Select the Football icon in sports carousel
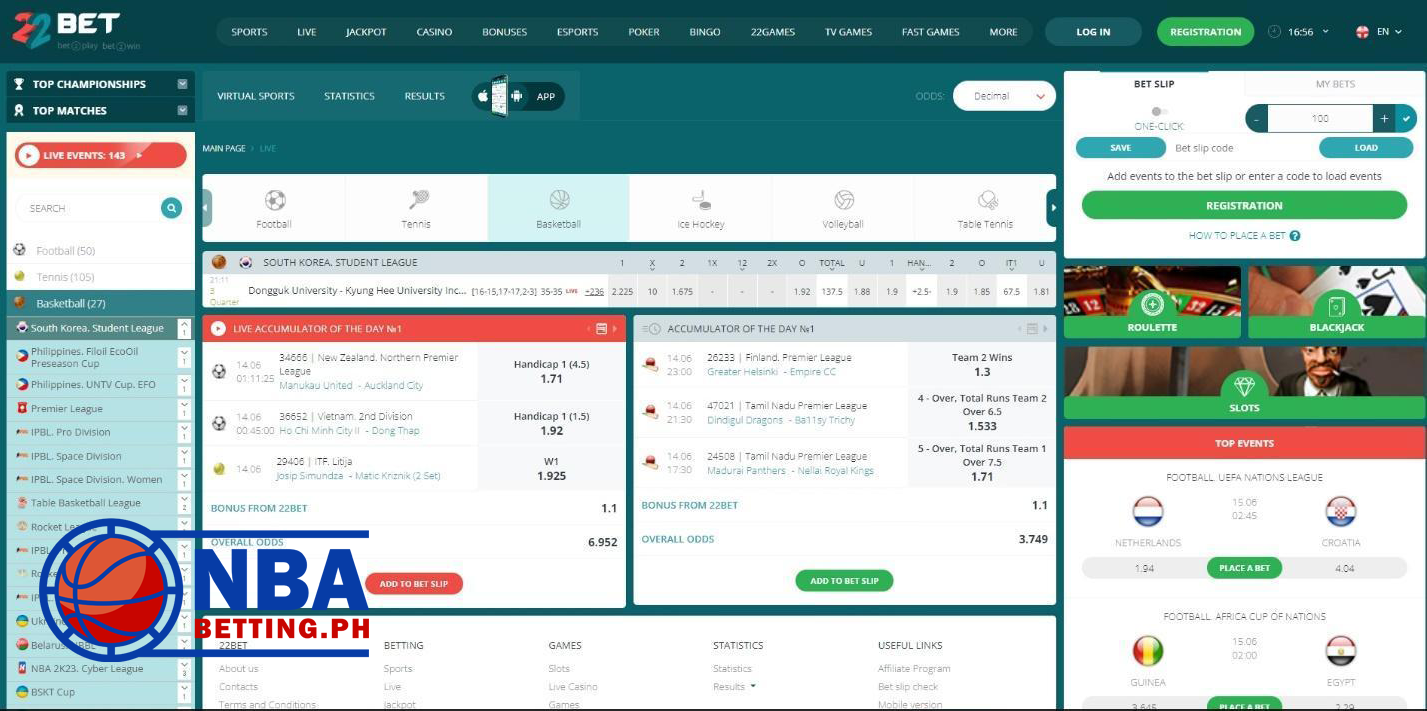 tap(274, 200)
